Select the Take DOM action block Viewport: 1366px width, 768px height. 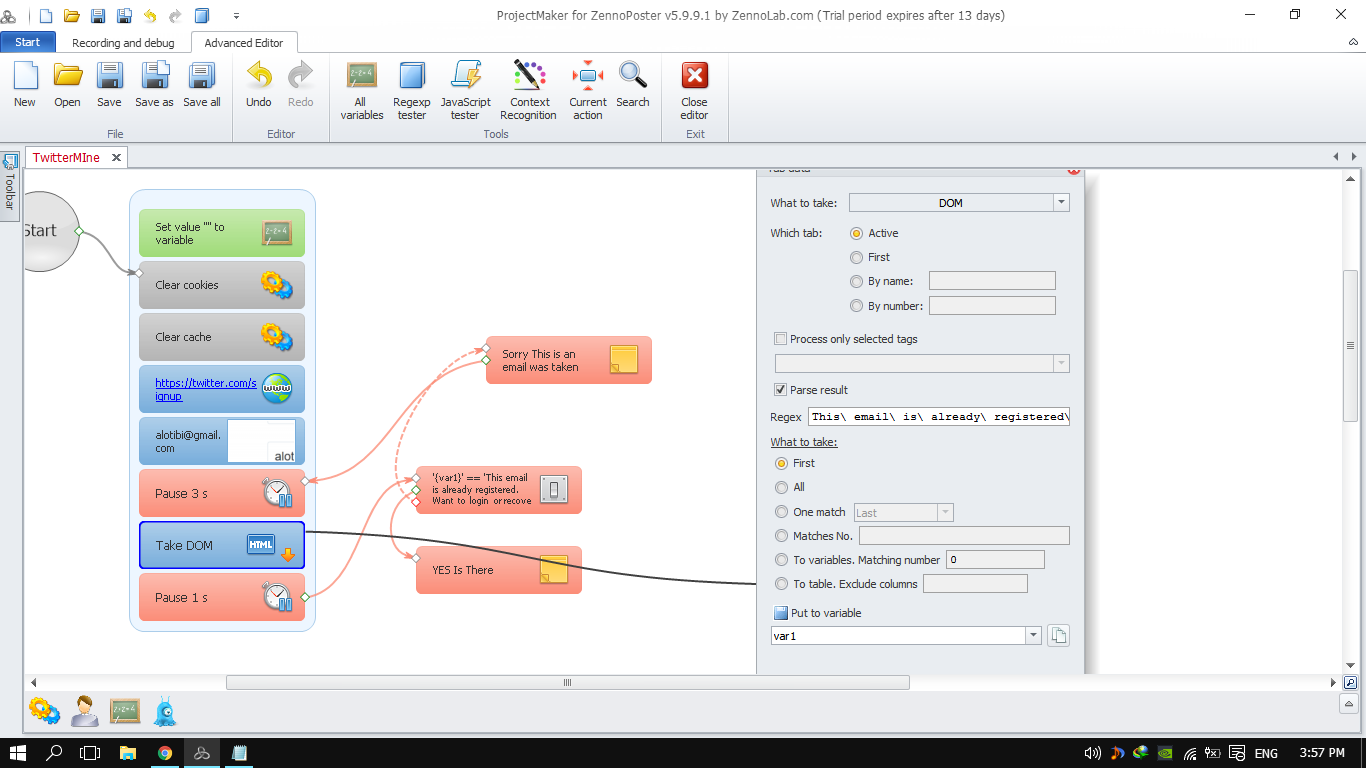[222, 545]
